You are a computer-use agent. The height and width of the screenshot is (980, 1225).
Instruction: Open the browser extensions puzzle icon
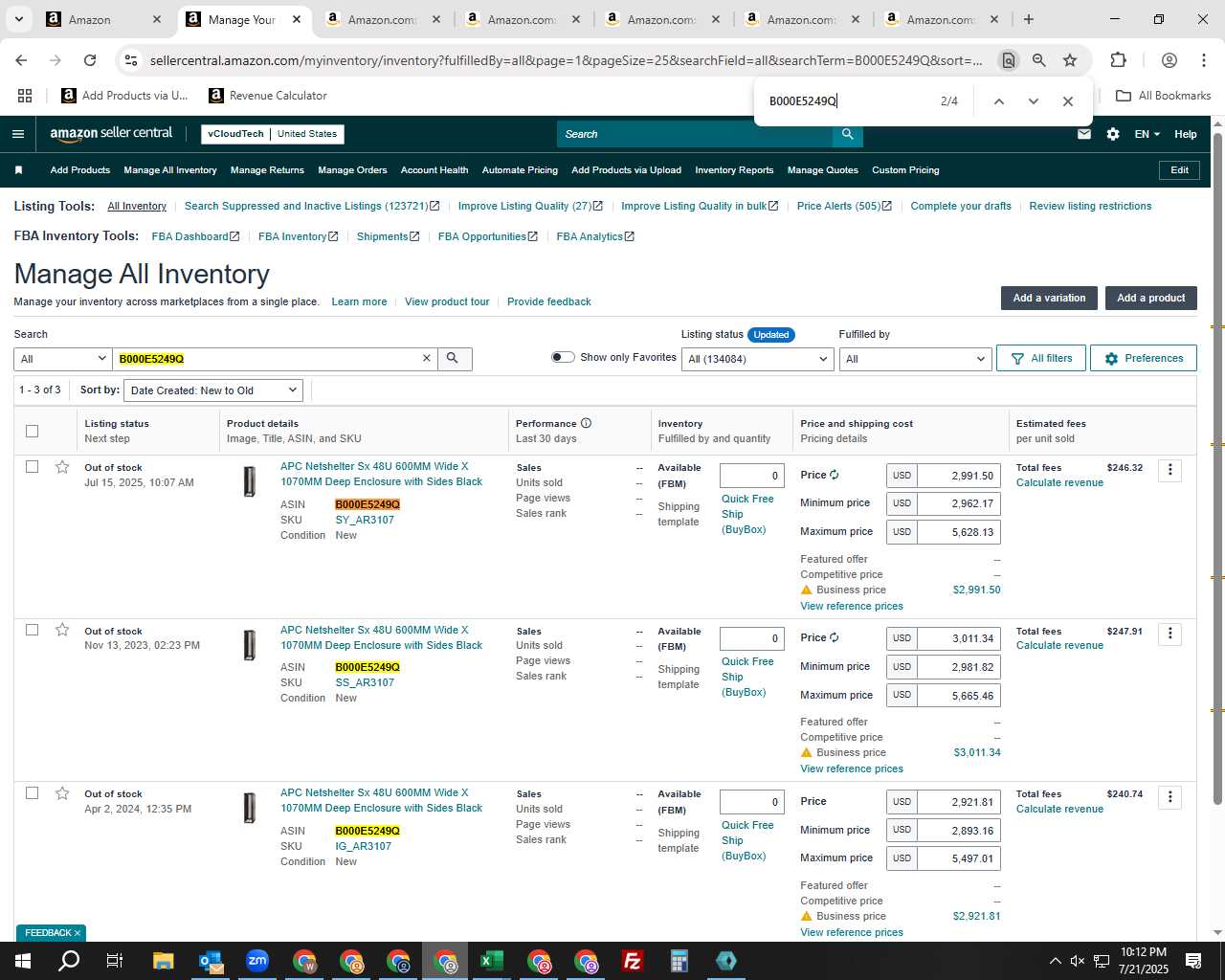coord(1118,60)
